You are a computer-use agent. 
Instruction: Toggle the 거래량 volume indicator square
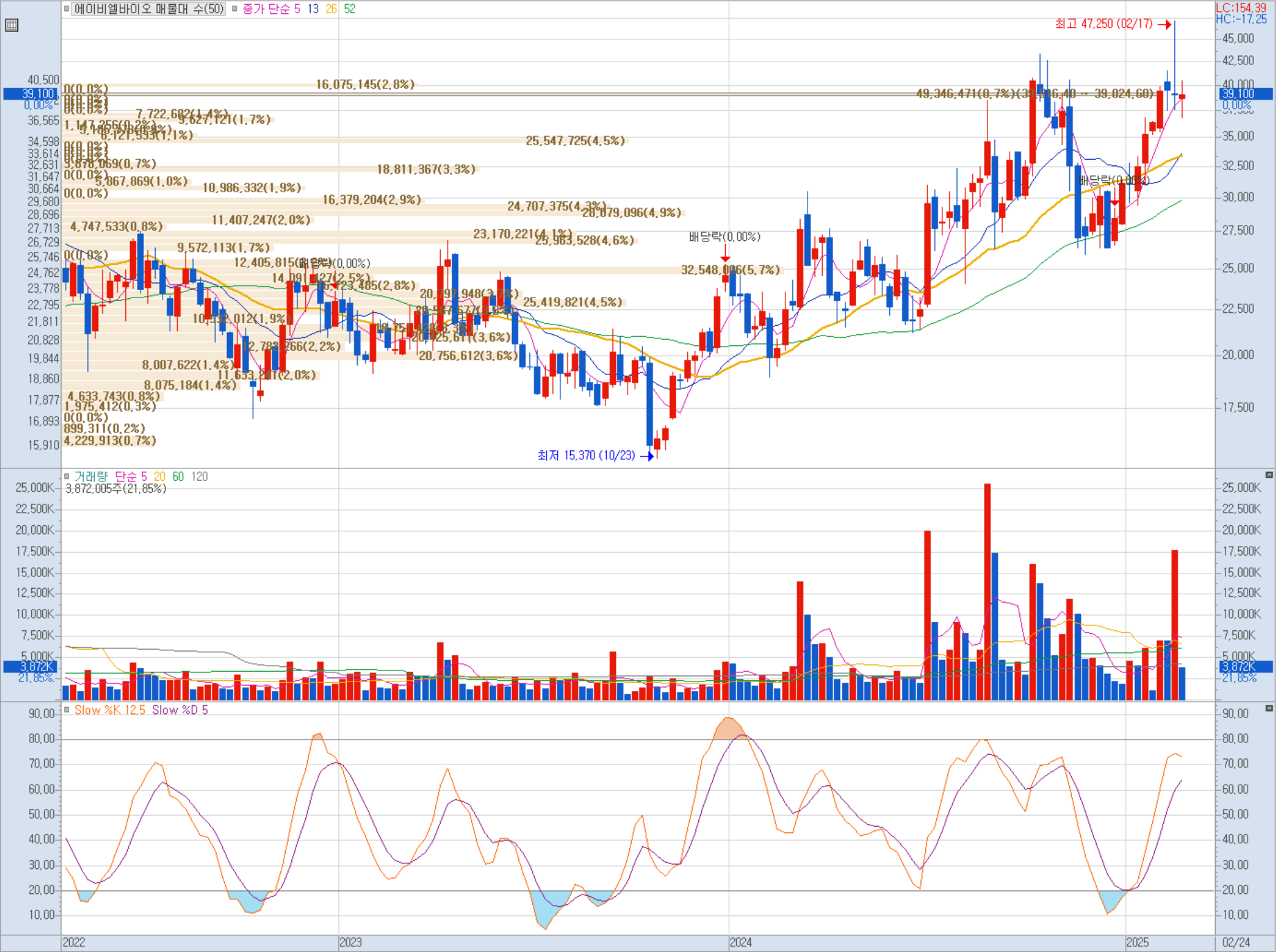pos(66,477)
